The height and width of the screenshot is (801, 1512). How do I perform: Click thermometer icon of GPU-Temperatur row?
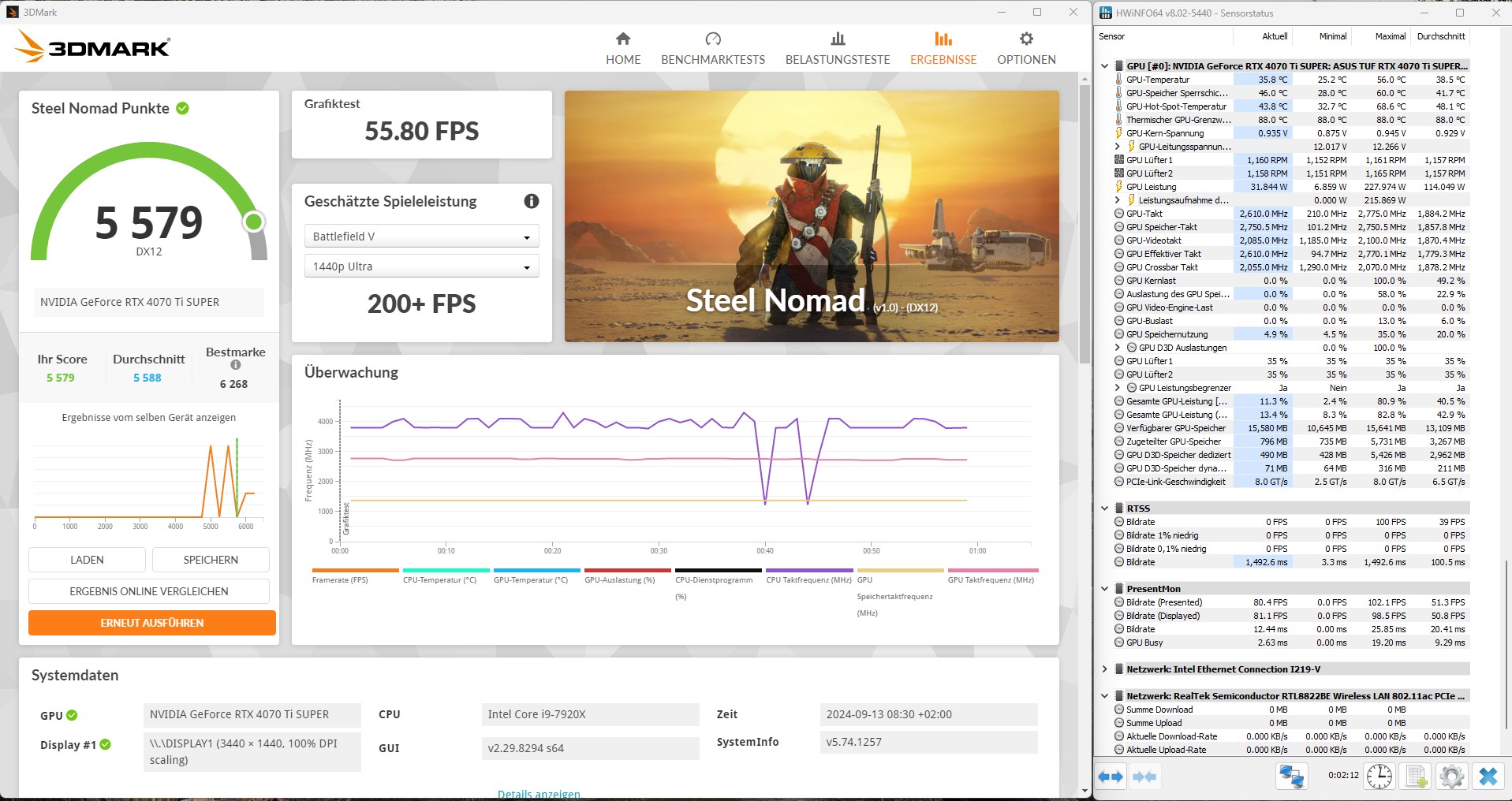(x=1118, y=80)
